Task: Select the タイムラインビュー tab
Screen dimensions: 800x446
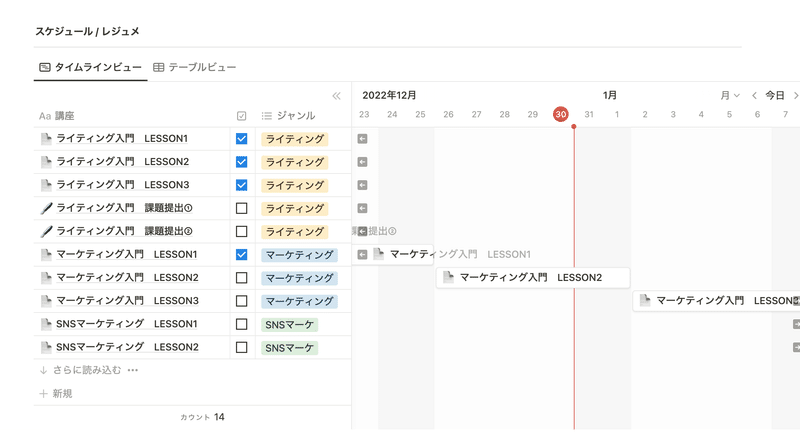Action: coord(90,67)
